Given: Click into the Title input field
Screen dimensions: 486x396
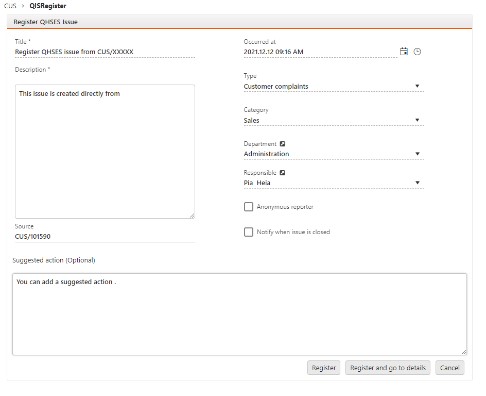Looking at the screenshot, I should [x=105, y=52].
